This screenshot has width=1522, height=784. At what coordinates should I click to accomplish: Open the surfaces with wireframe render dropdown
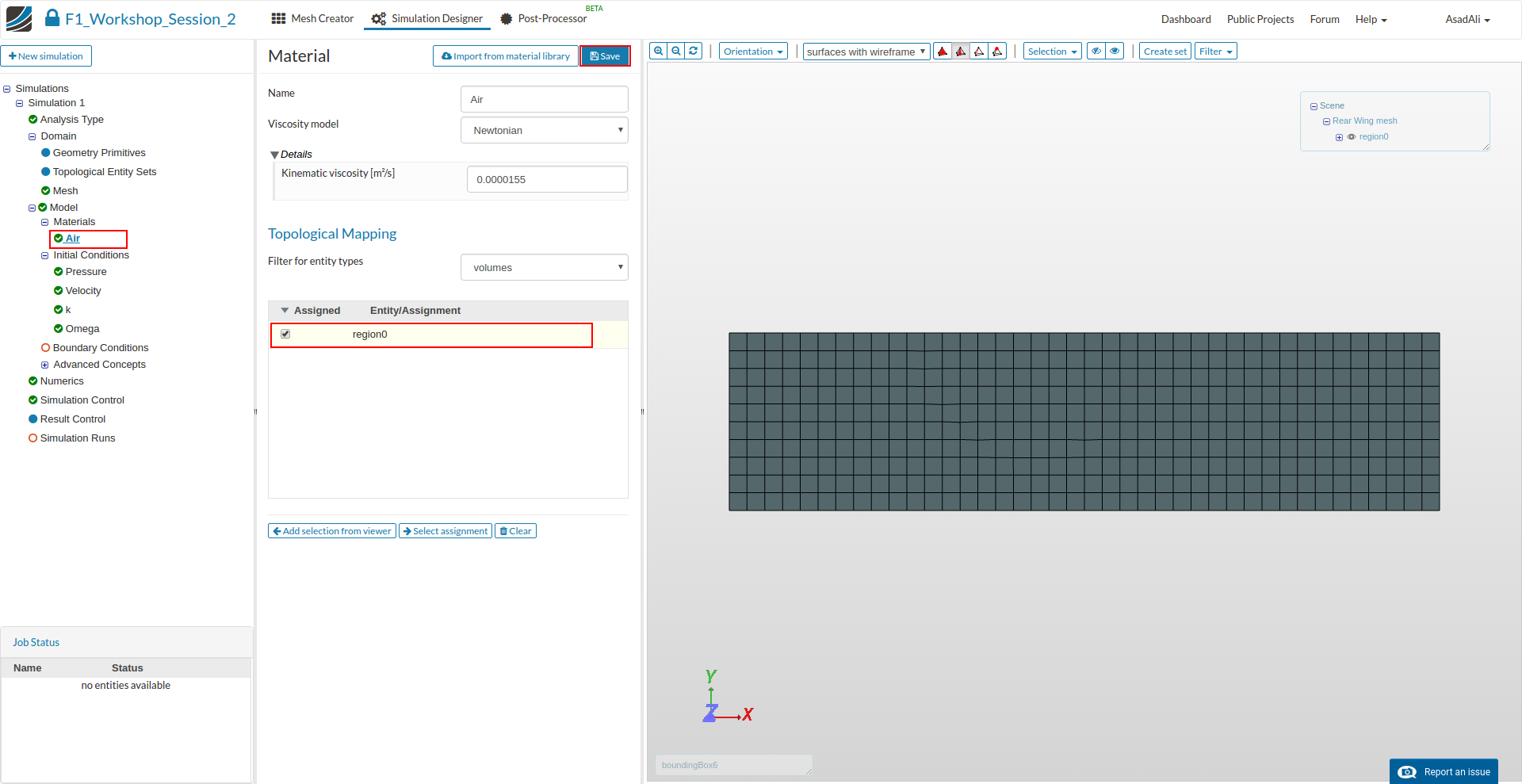(866, 52)
